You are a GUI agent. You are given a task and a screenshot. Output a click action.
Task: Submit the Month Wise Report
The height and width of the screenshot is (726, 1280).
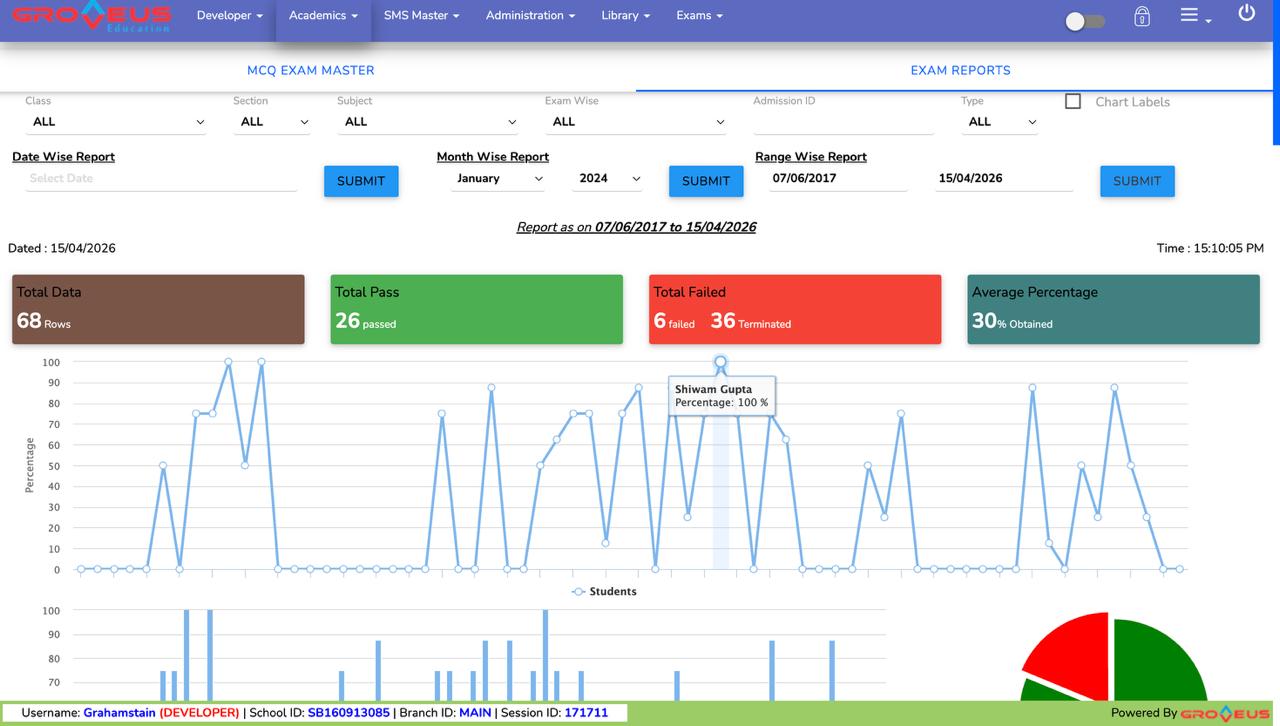click(x=705, y=181)
